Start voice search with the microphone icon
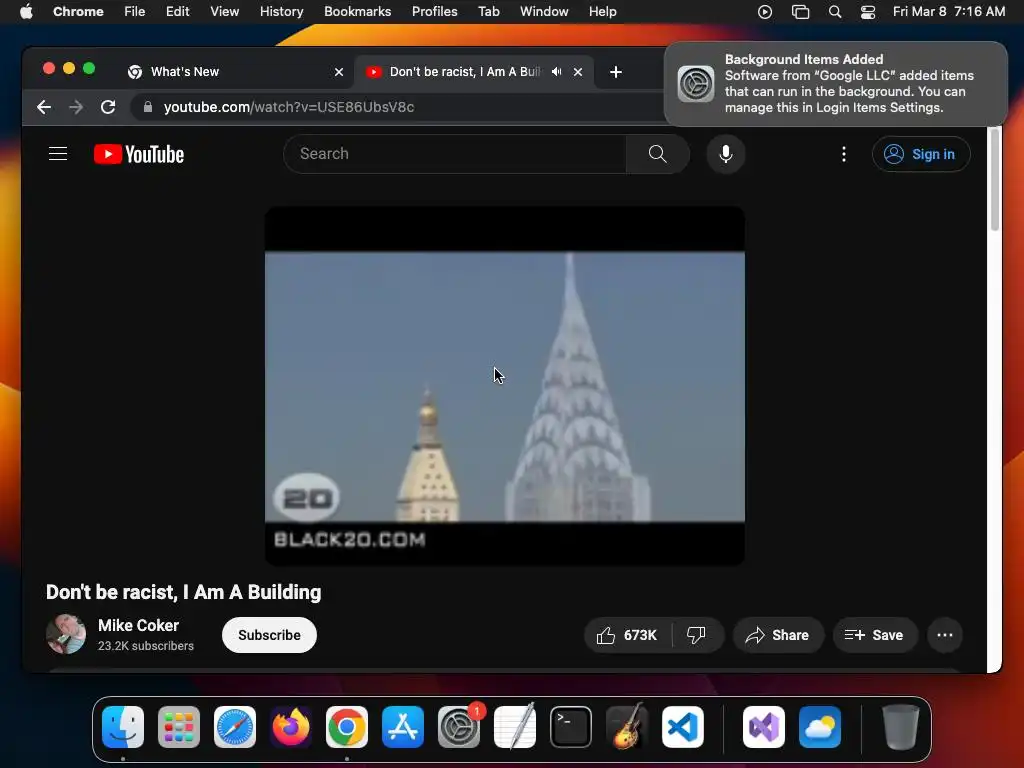The height and width of the screenshot is (768, 1024). [726, 154]
